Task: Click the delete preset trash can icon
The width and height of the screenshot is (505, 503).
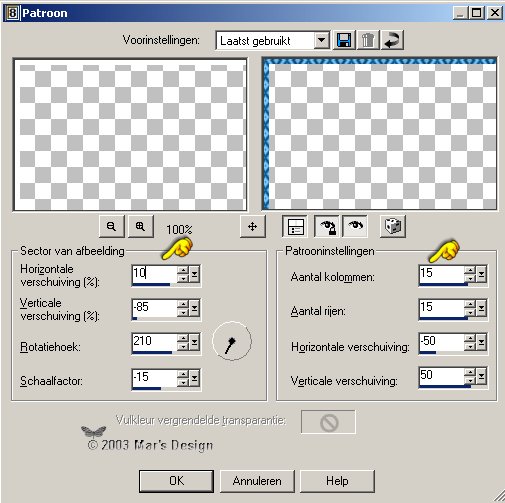Action: click(x=368, y=40)
